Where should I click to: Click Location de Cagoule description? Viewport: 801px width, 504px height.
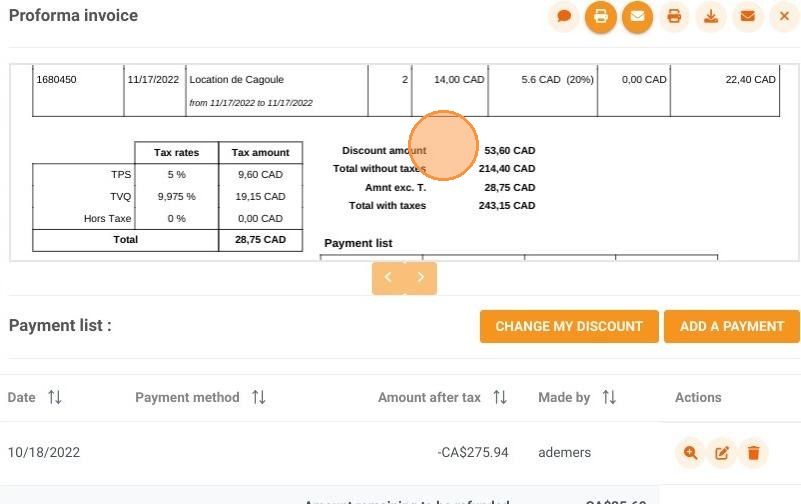click(x=237, y=80)
